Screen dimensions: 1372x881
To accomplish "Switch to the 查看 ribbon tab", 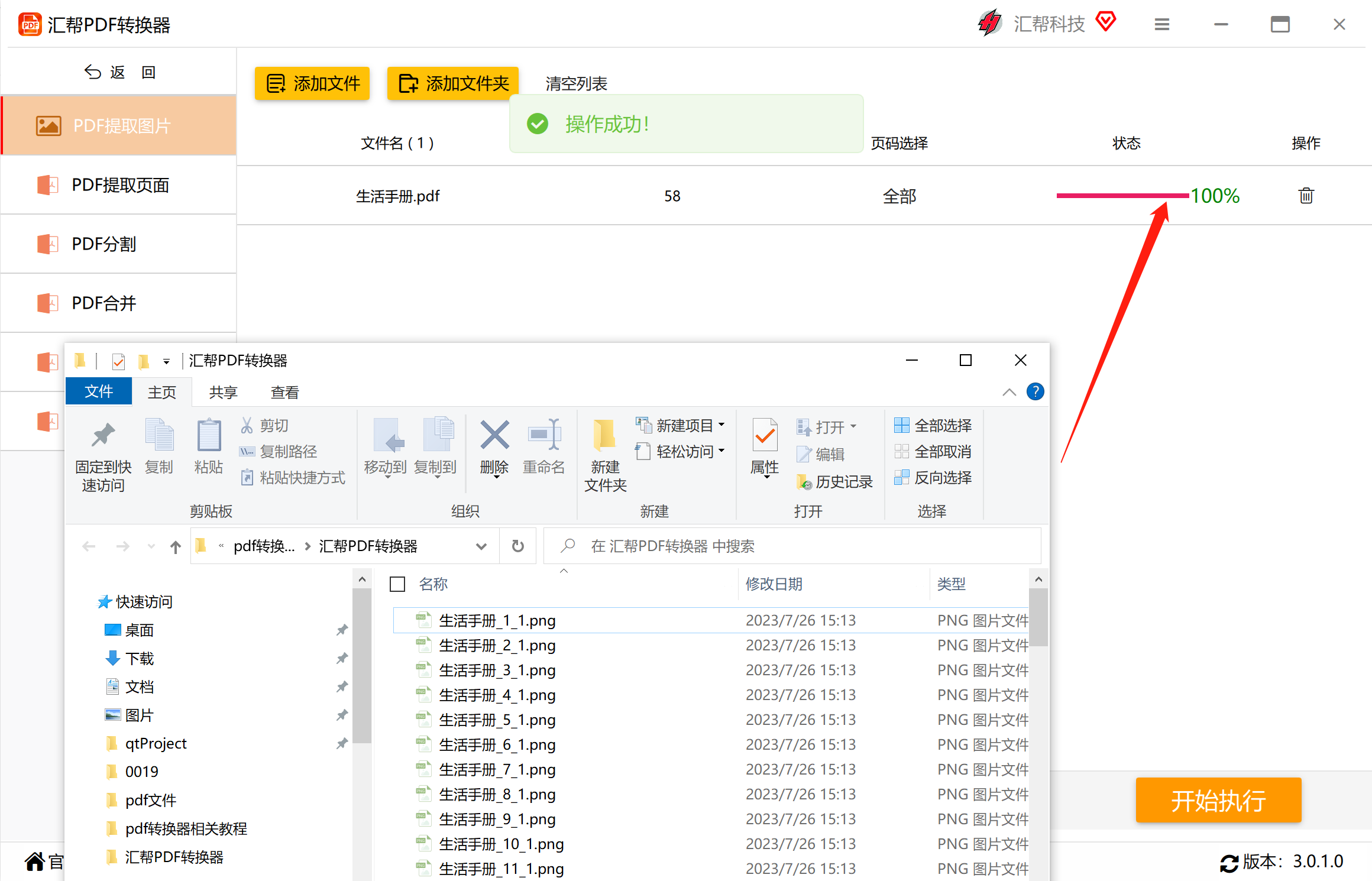I will tap(284, 392).
